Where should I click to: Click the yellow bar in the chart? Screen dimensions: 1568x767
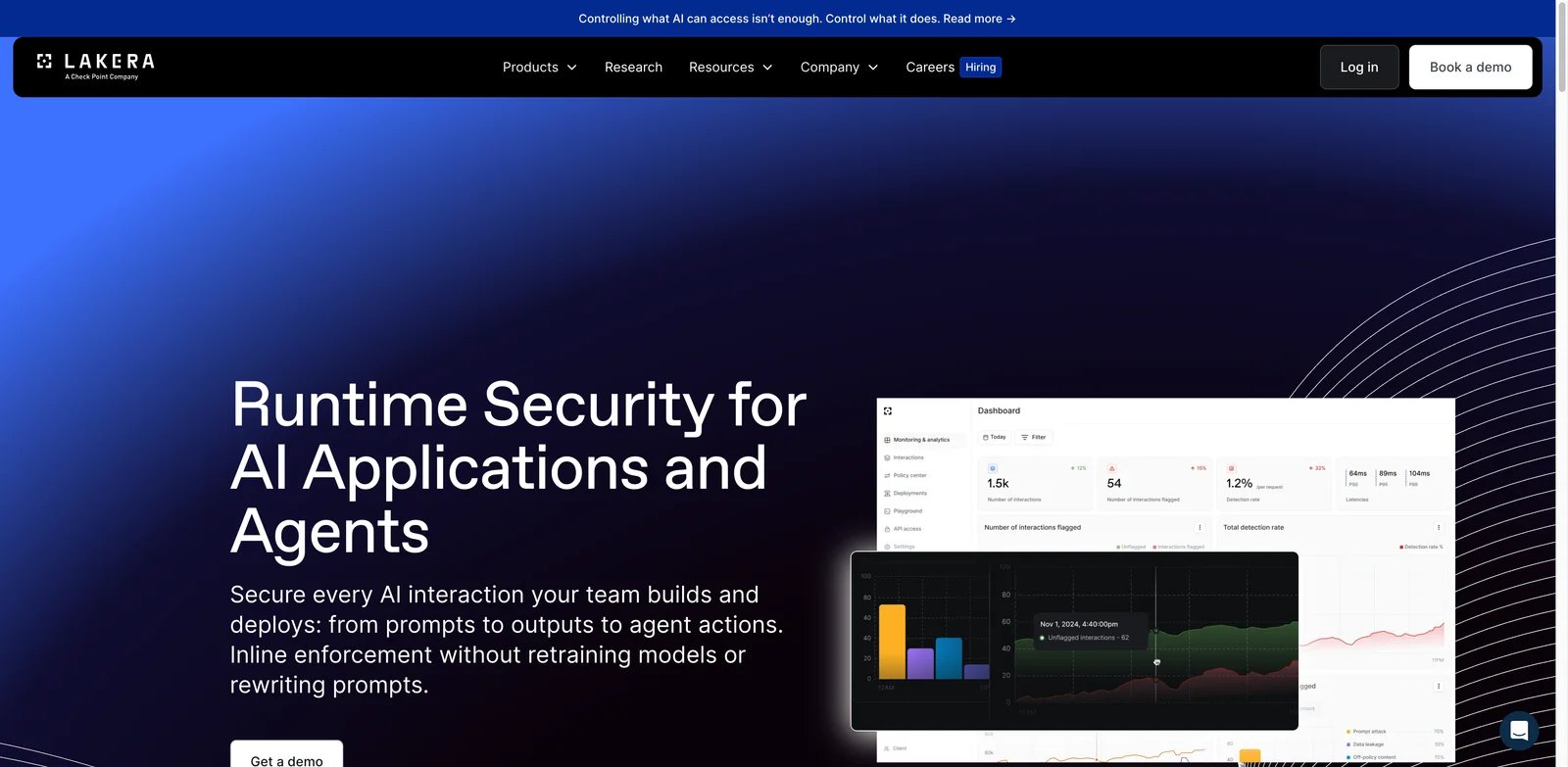click(892, 642)
